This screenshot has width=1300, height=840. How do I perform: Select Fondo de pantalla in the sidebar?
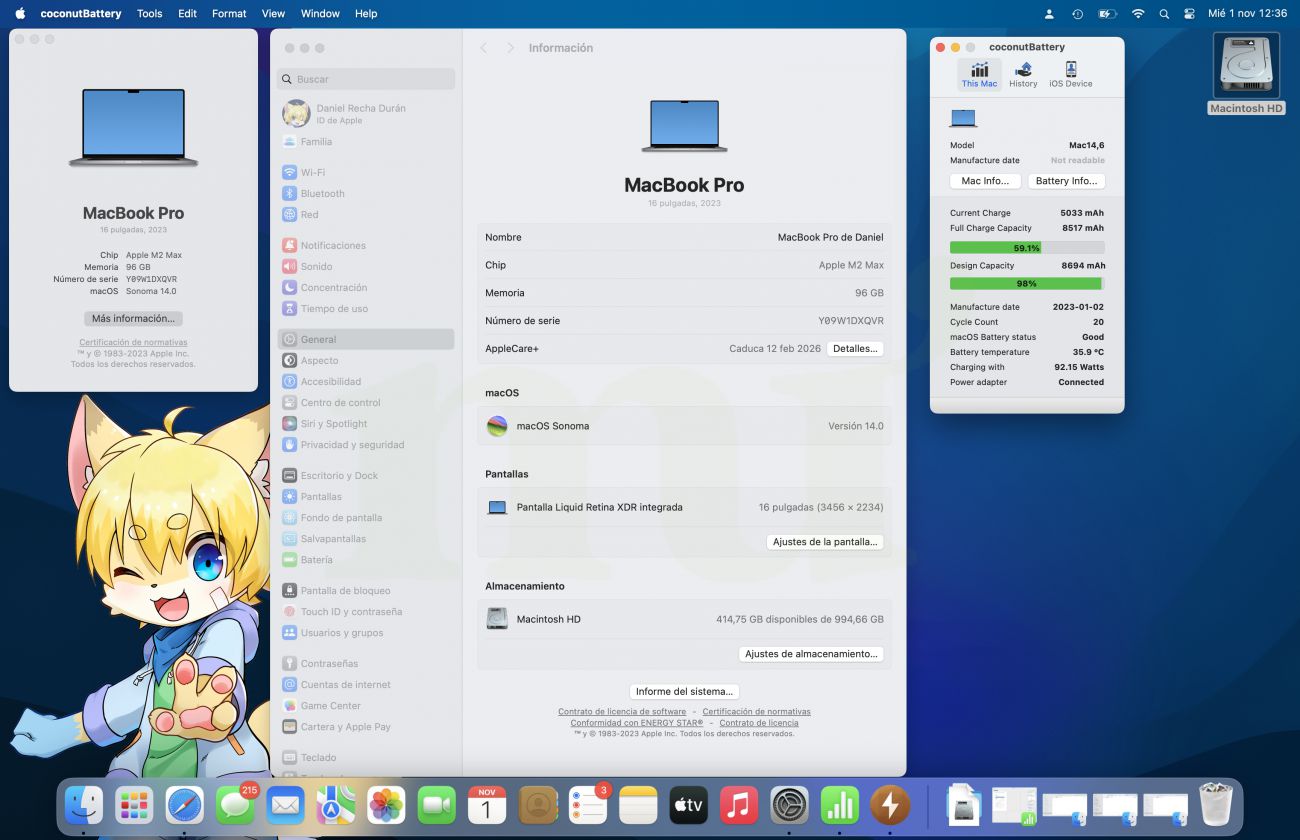366,517
